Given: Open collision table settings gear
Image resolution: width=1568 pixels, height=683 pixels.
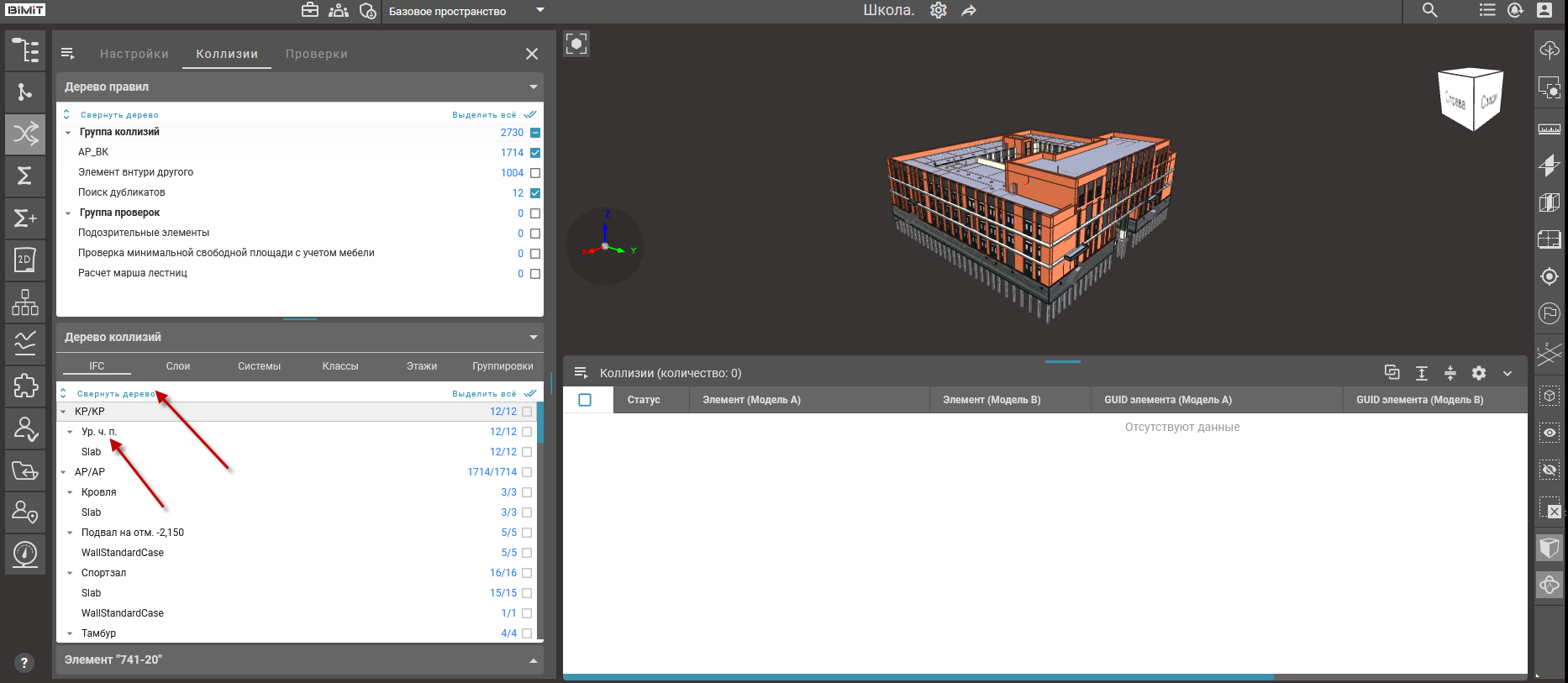Looking at the screenshot, I should coord(1479,373).
